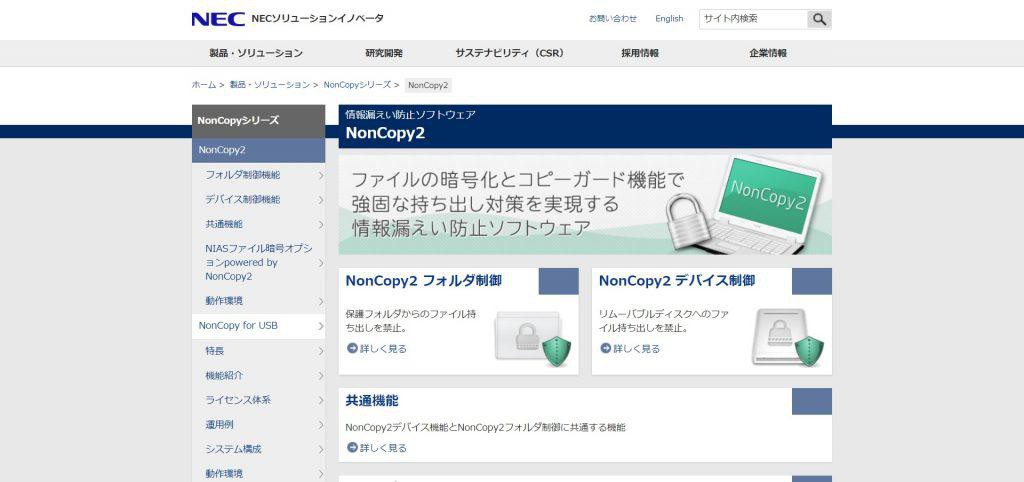Click chevron next to フォルダ制御機能

click(x=321, y=175)
